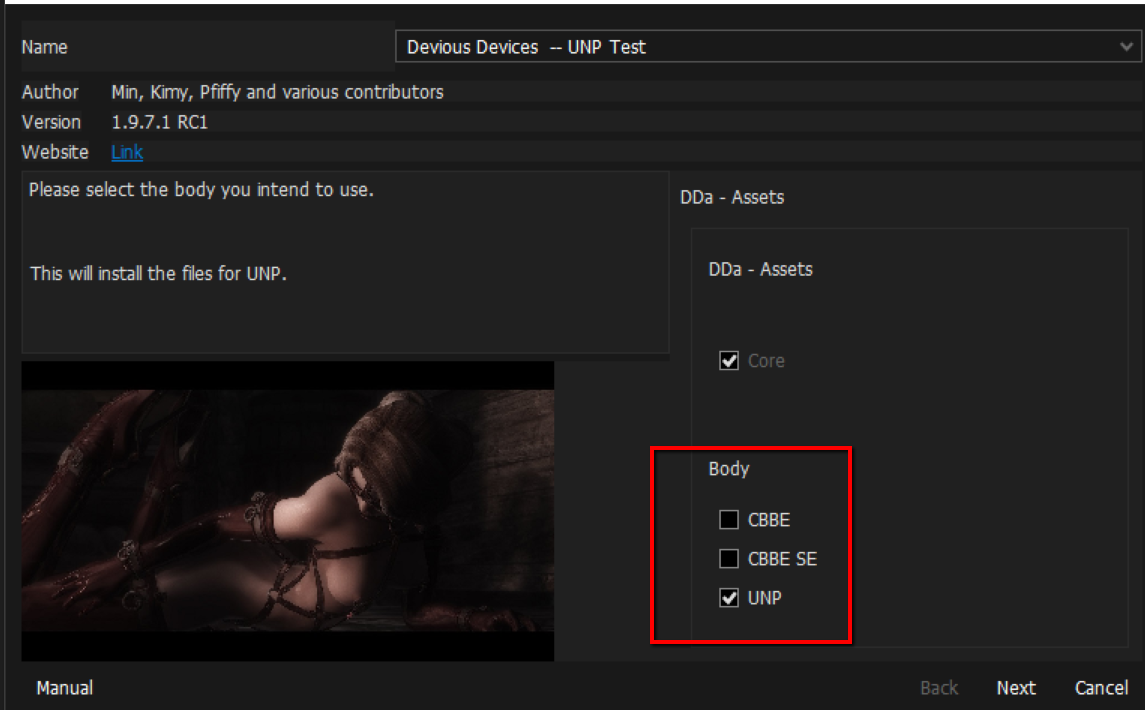Click the Cancel button
The image size is (1145, 710).
(x=1101, y=688)
